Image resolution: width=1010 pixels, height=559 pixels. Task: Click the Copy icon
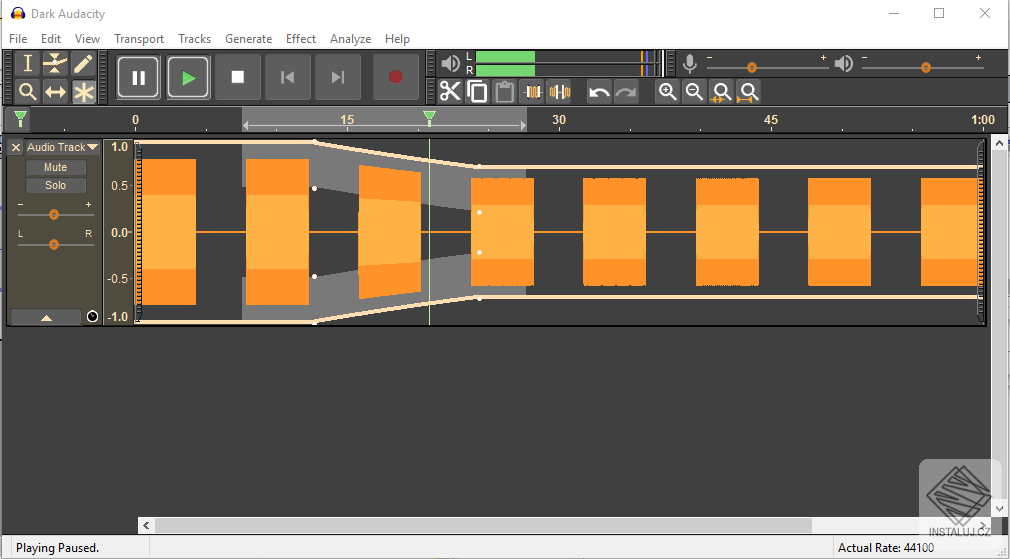[x=477, y=91]
